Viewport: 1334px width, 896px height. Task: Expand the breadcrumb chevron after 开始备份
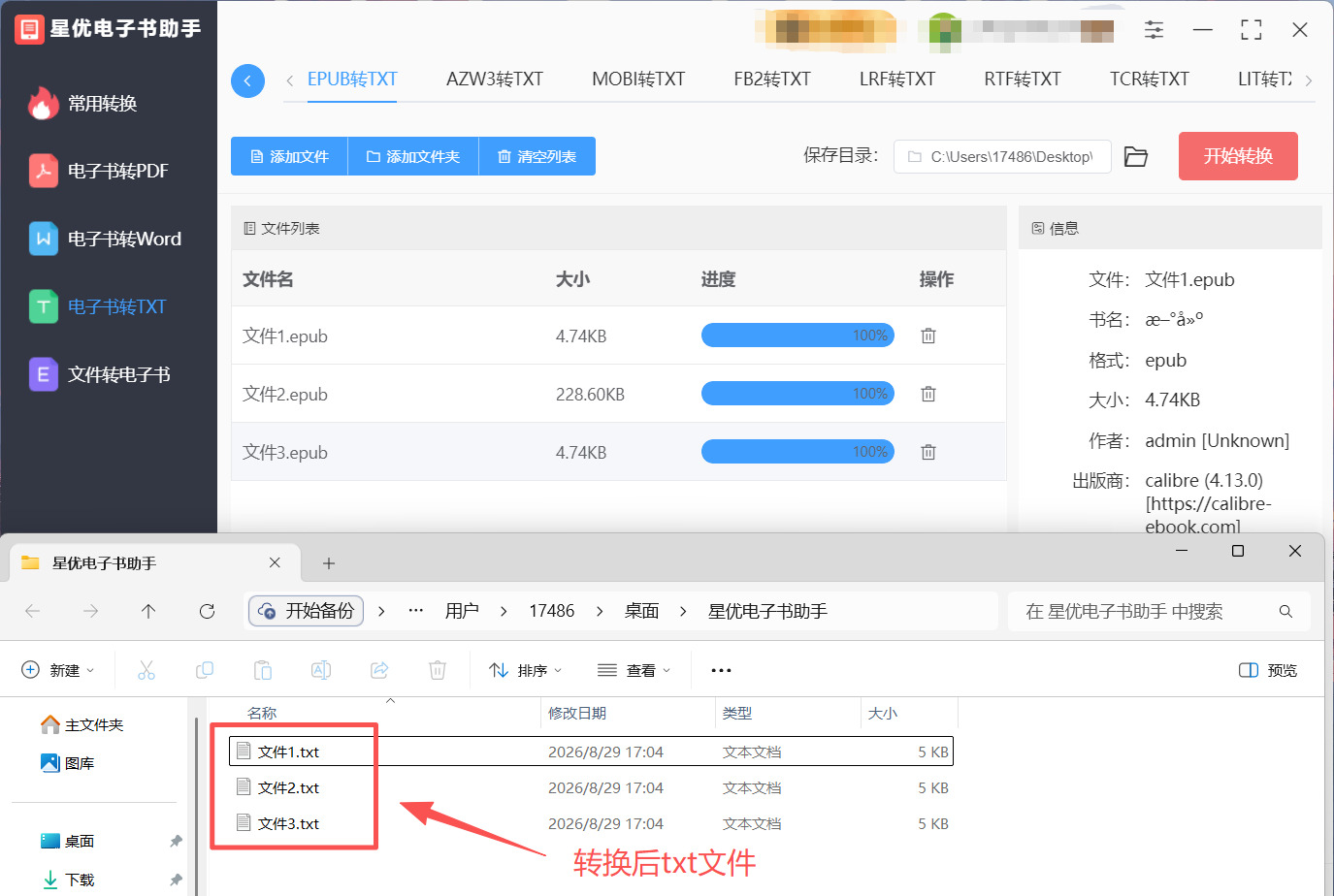(x=381, y=611)
